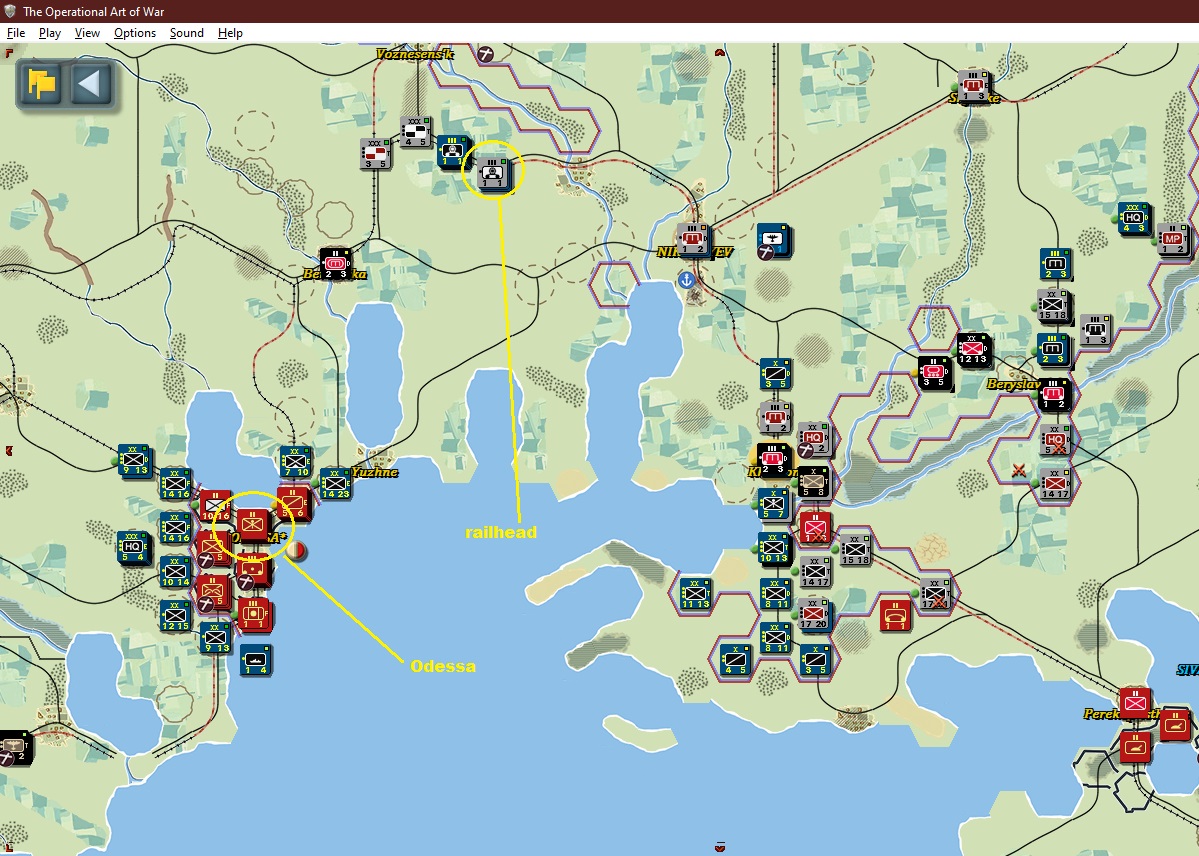
Task: Select the blue 10-14 division
Action: (176, 572)
